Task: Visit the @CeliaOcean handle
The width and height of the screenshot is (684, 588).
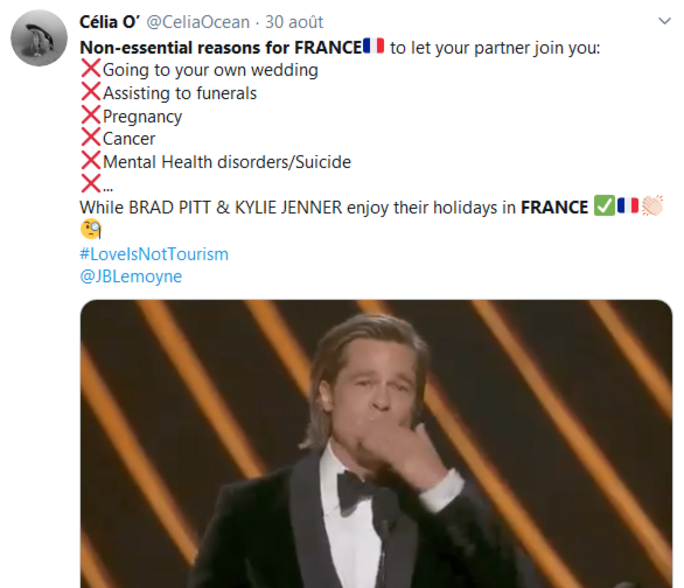Action: pos(201,22)
